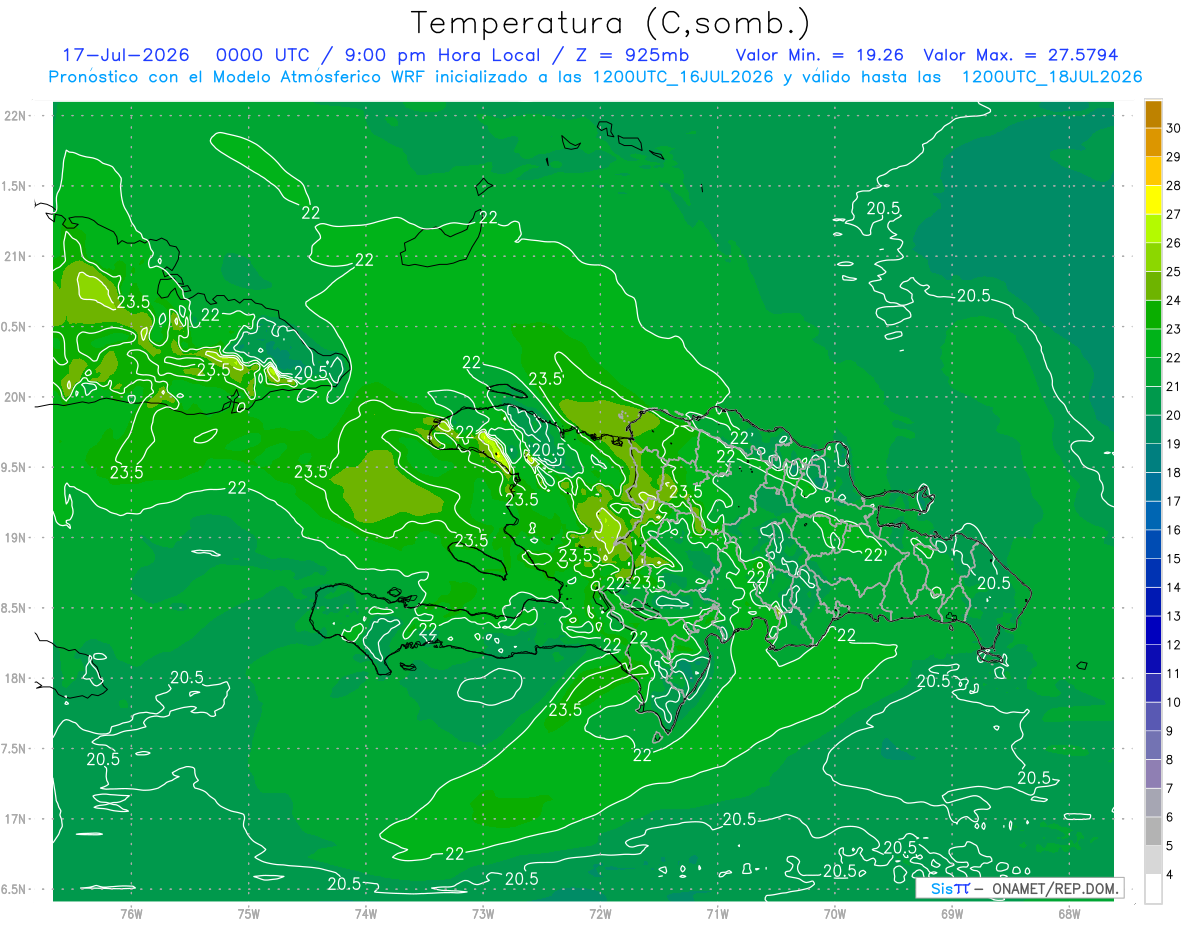1200x927 pixels.
Task: Click the 17N latitude axis label
Action: 16,819
